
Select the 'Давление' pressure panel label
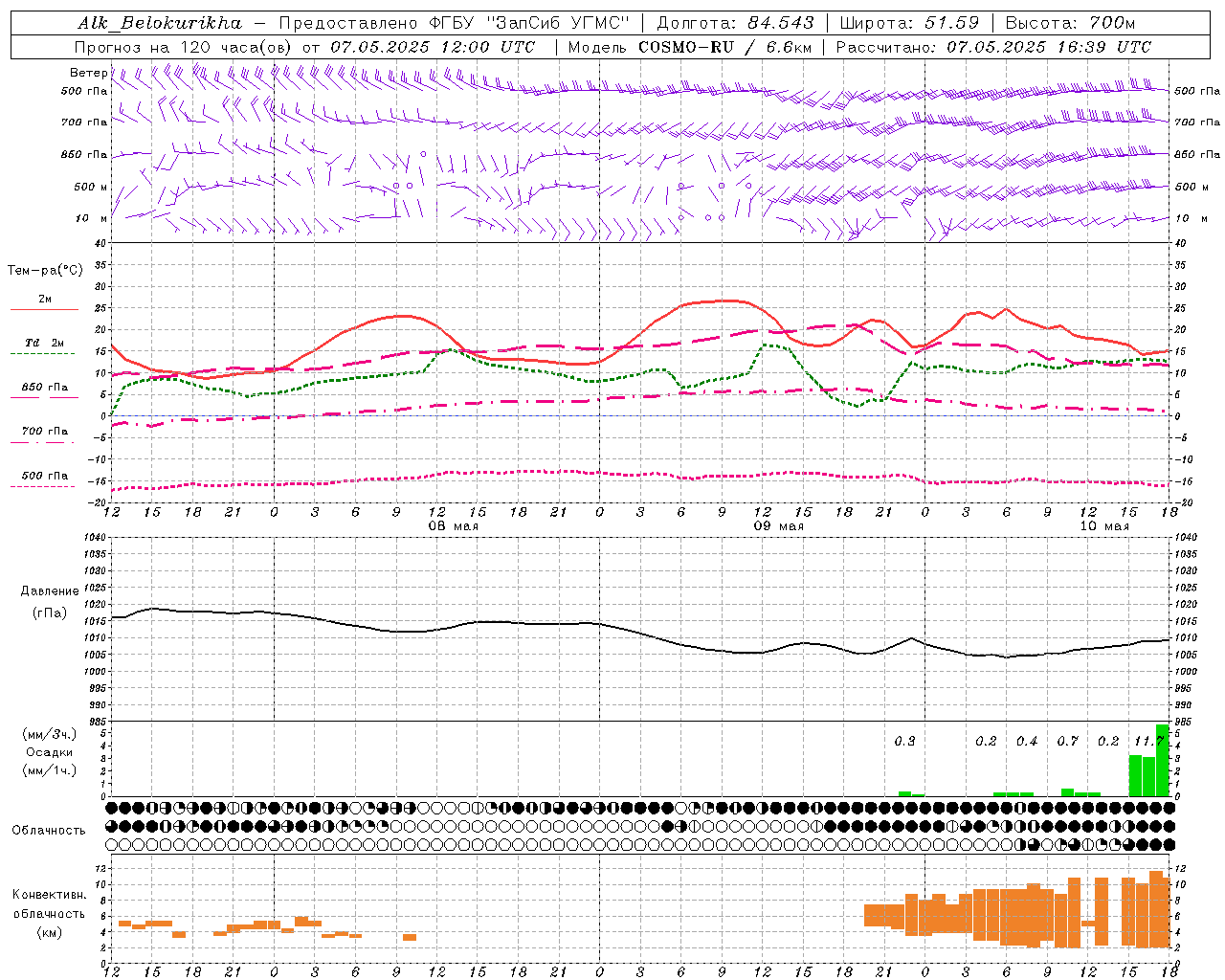click(x=50, y=591)
